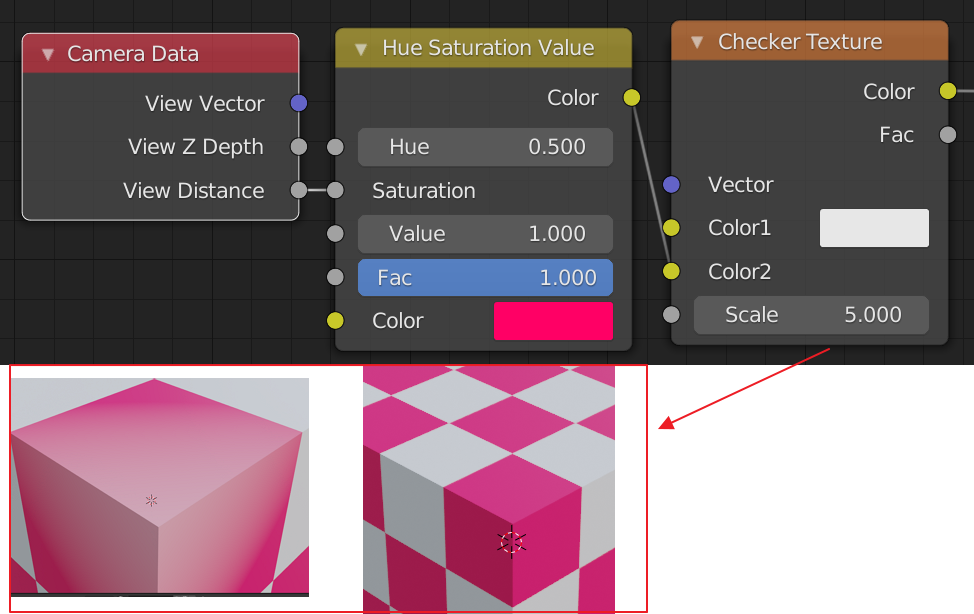Collapse the Hue Saturation Value node
974x614 pixels.
pyautogui.click(x=361, y=48)
